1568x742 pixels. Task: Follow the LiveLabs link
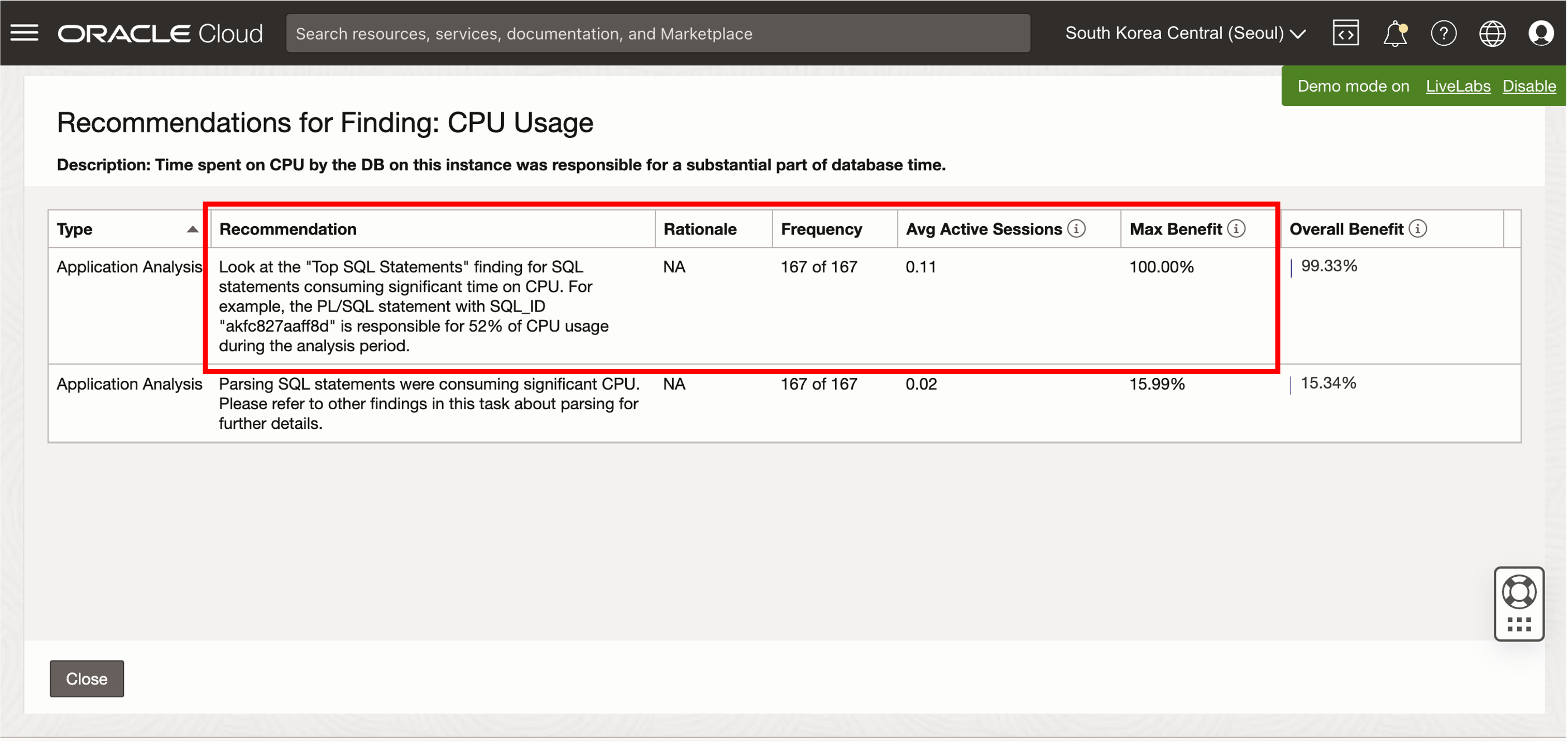[1458, 86]
